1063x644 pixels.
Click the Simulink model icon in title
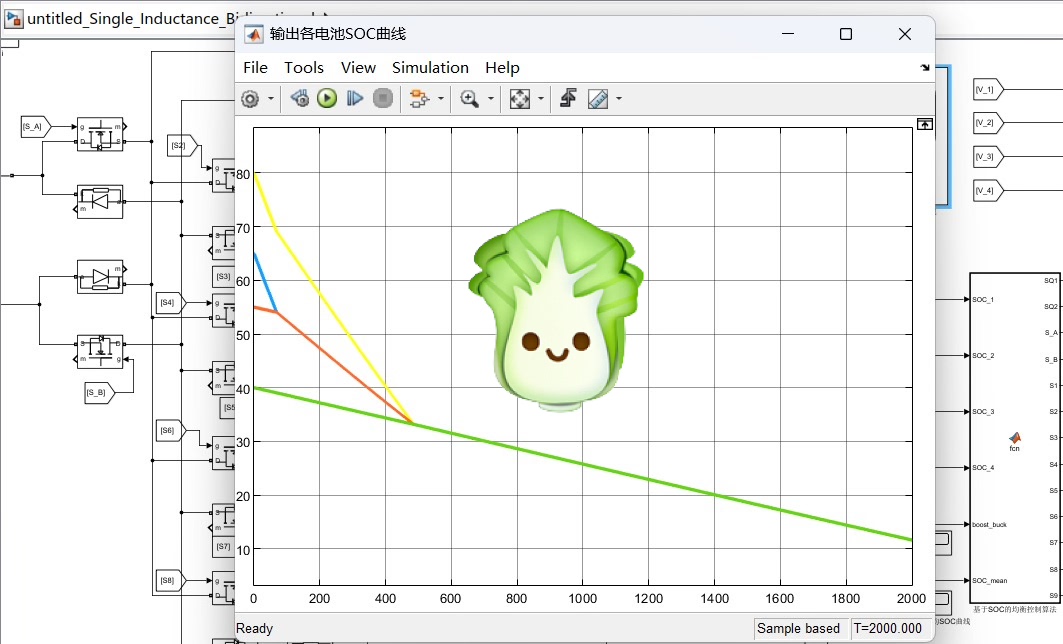point(14,18)
